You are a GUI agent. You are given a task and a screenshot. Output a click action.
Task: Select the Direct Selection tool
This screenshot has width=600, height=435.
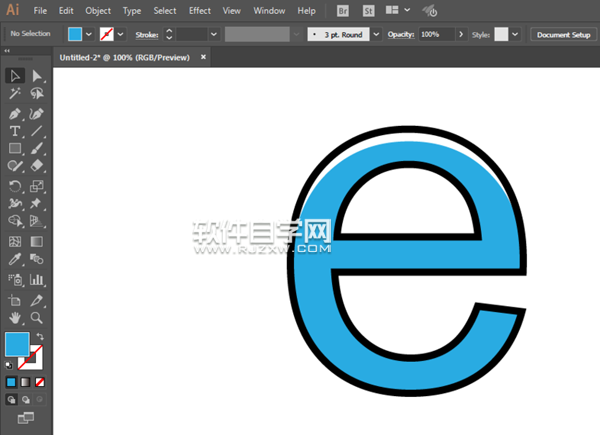(37, 76)
